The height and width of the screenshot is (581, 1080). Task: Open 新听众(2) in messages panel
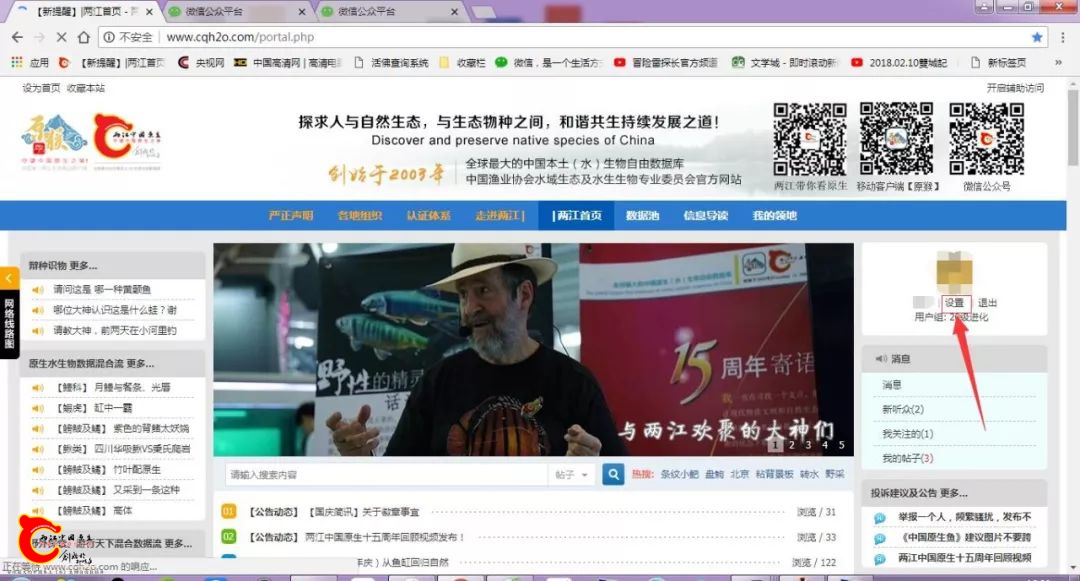point(903,410)
